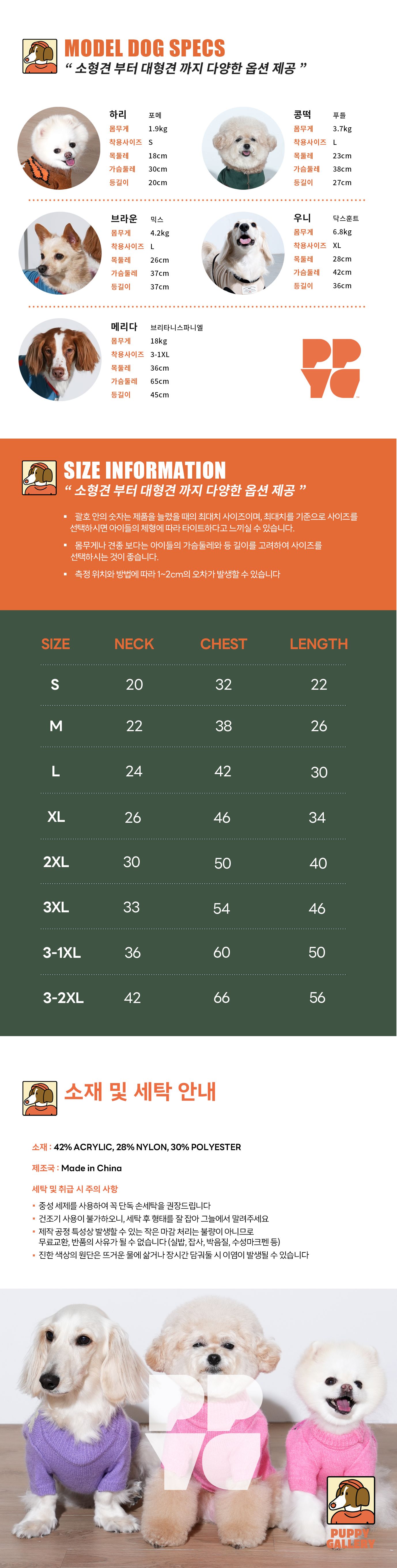This screenshot has height=1568, width=397.
Task: Click the SIZE INFORMATION heading
Action: [x=144, y=471]
